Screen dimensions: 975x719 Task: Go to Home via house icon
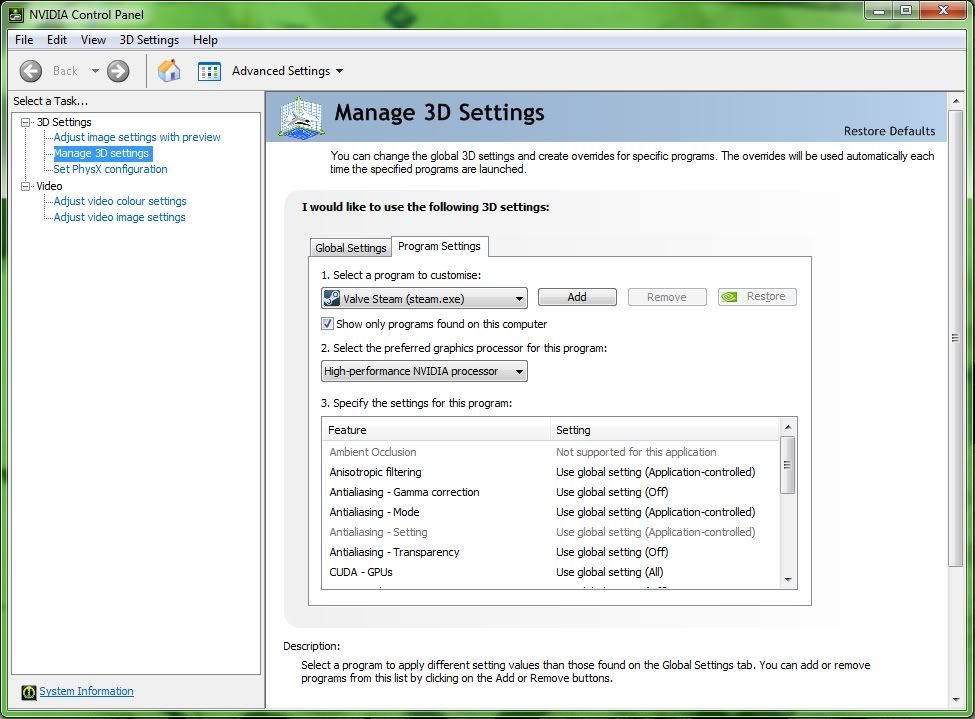tap(169, 71)
